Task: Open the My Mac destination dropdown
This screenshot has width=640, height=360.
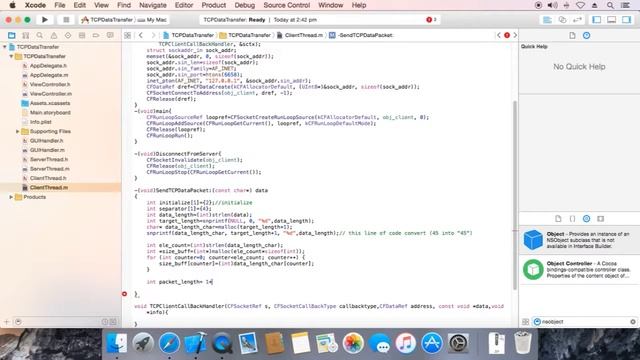Action: pos(152,20)
